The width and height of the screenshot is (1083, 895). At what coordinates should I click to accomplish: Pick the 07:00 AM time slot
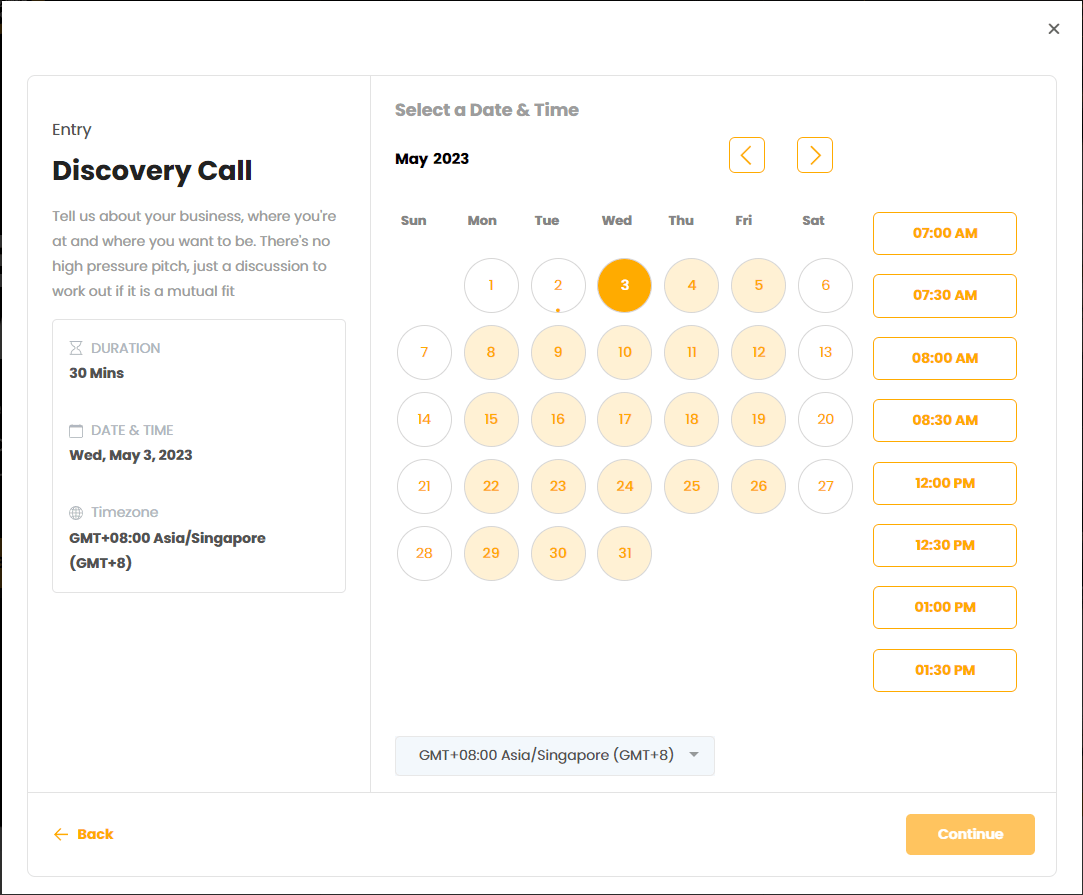[944, 233]
